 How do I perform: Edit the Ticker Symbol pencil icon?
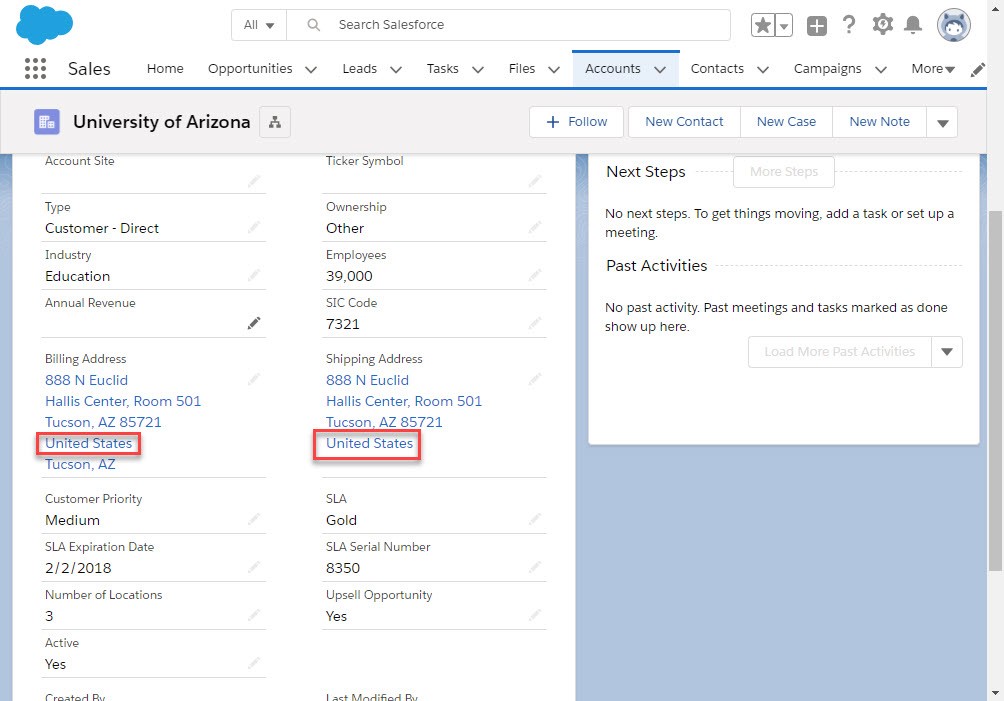pyautogui.click(x=535, y=181)
